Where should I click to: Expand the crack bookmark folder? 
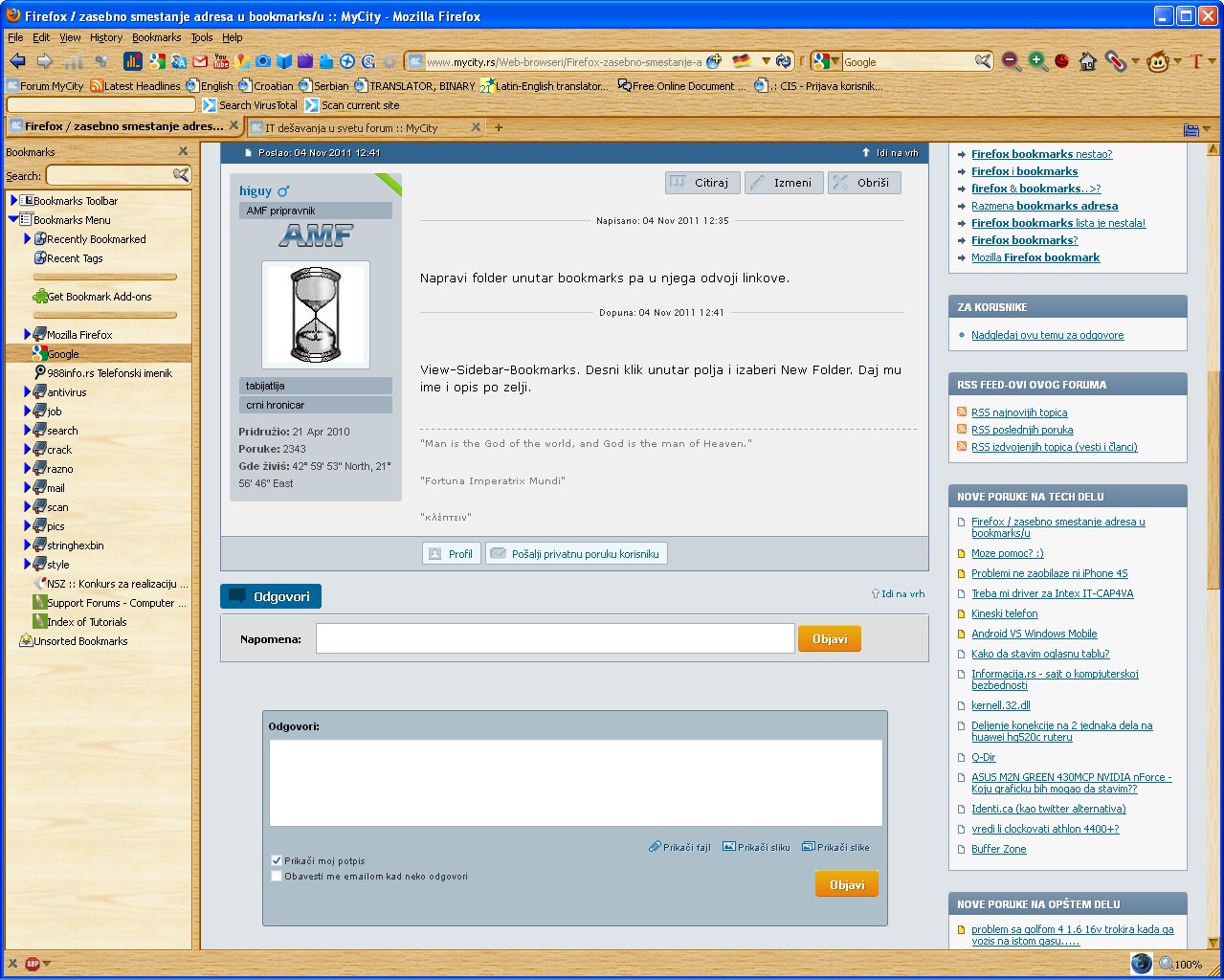tap(28, 449)
